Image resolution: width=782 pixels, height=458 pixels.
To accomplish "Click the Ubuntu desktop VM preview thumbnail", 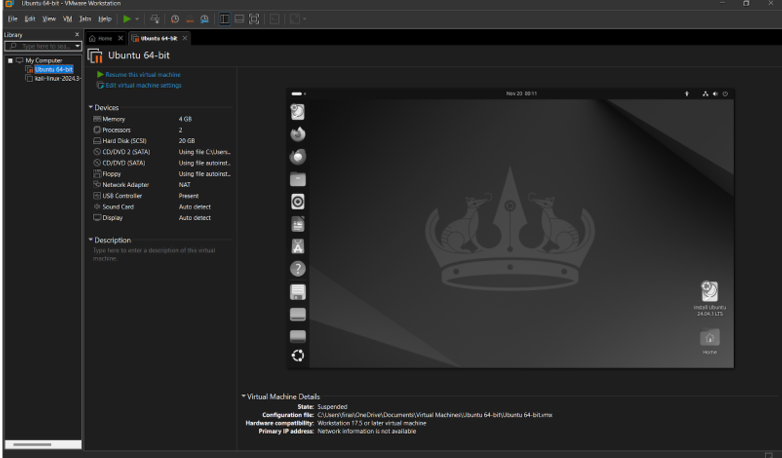I will click(x=510, y=229).
